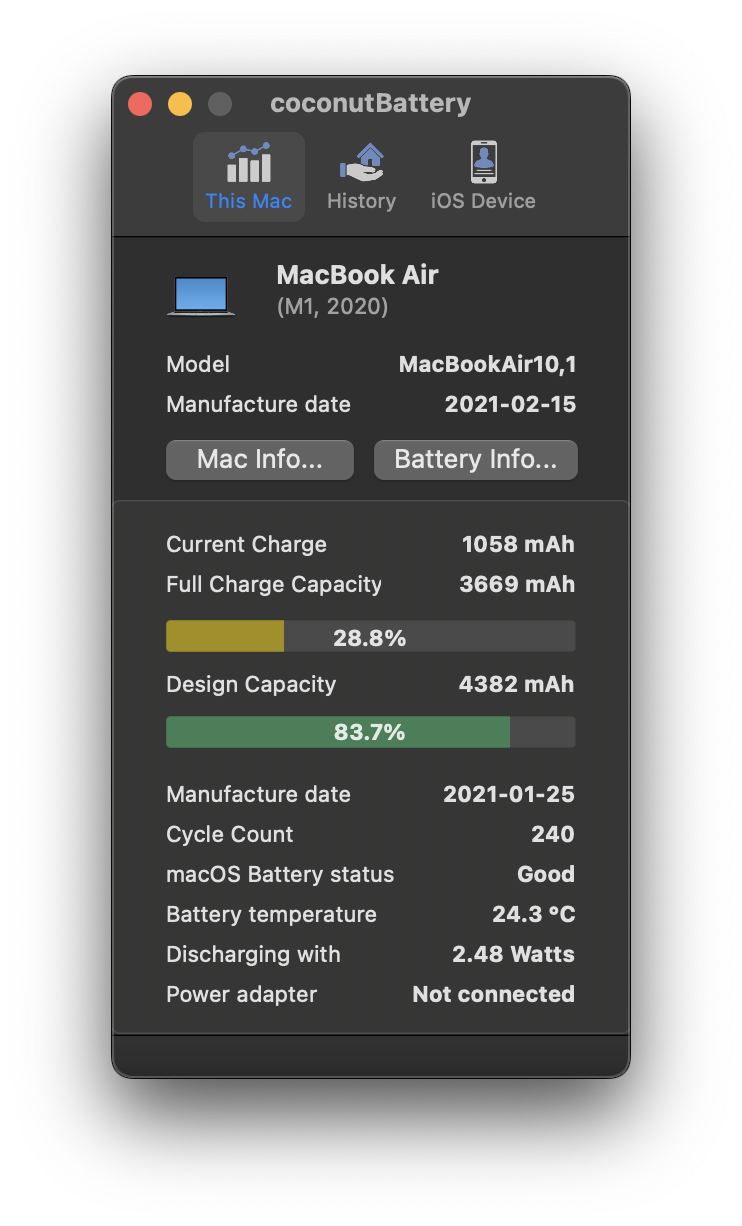Click the MacBook Air laptop image

(x=201, y=296)
